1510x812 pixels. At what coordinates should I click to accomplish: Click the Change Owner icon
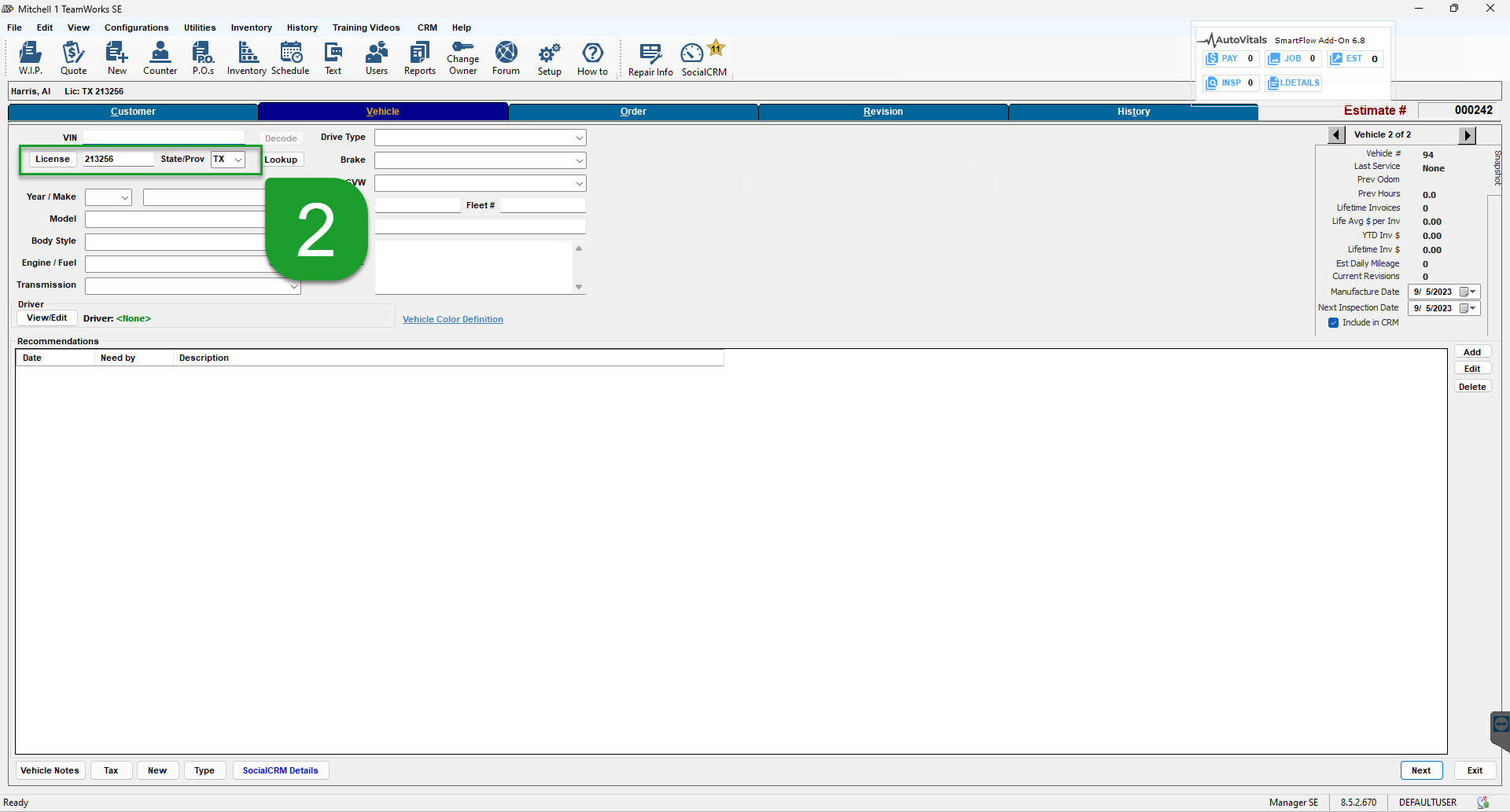click(x=463, y=58)
